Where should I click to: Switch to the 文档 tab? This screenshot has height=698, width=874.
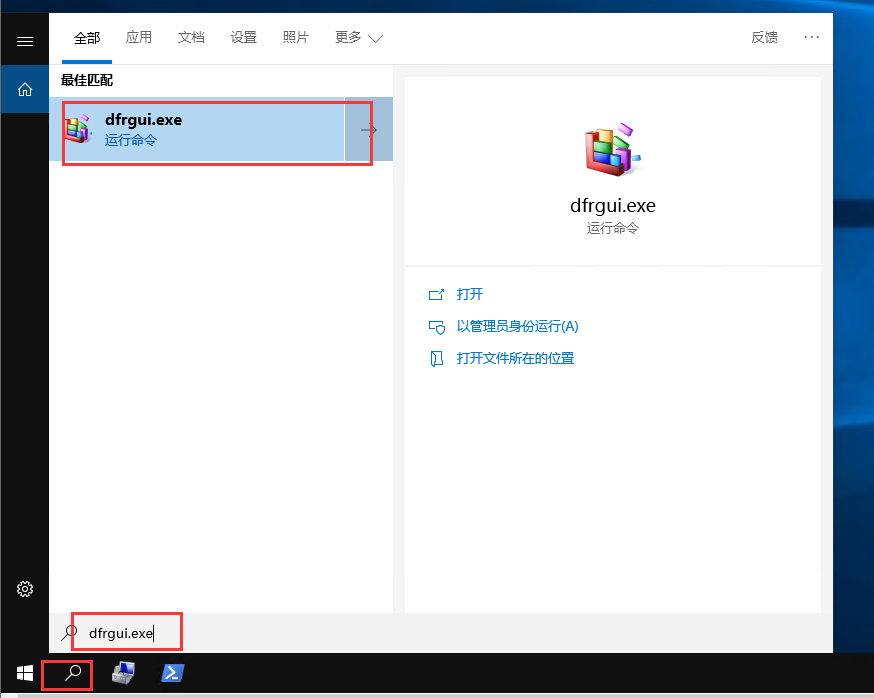point(191,38)
